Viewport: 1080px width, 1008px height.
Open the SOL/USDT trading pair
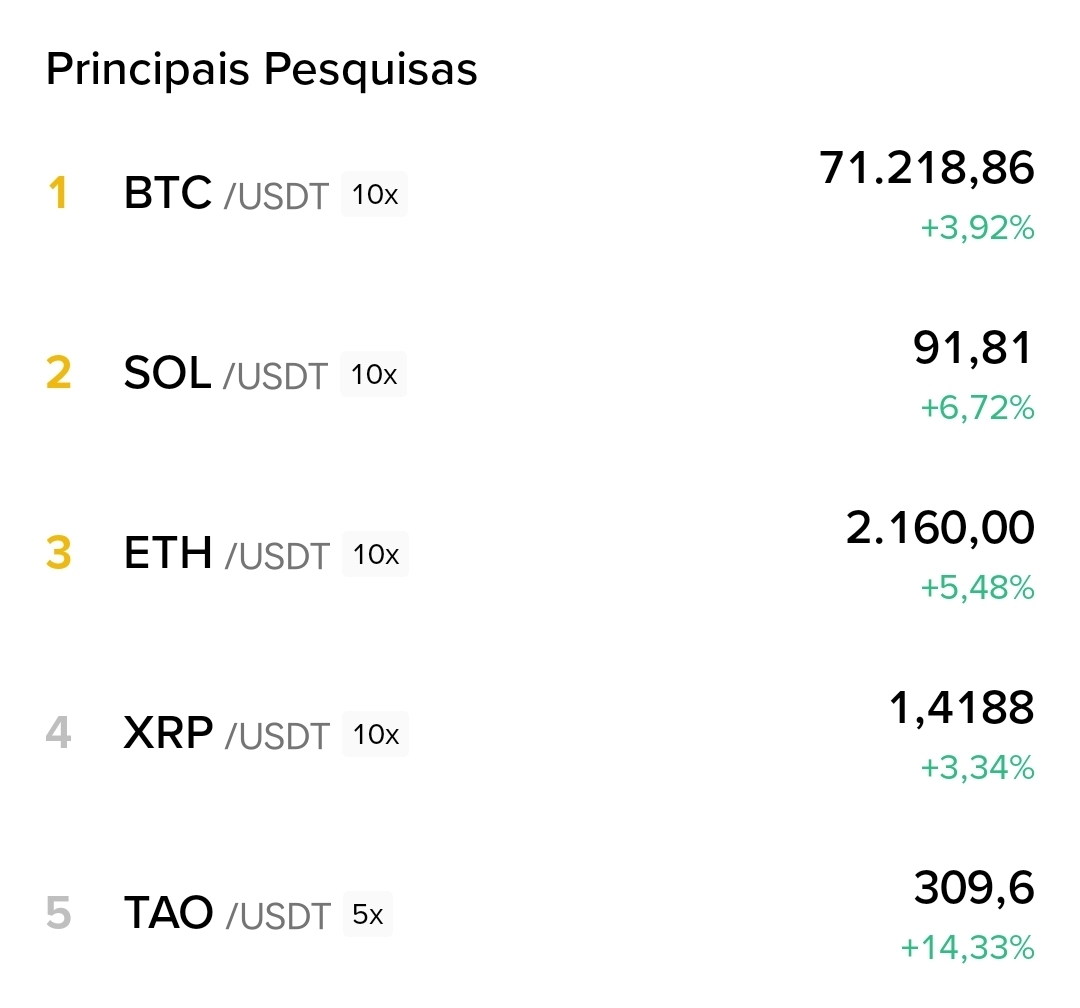point(225,374)
